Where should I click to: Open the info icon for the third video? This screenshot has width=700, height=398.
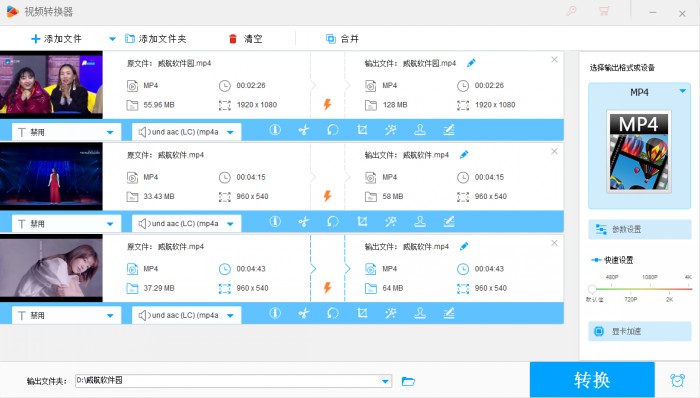coord(275,313)
